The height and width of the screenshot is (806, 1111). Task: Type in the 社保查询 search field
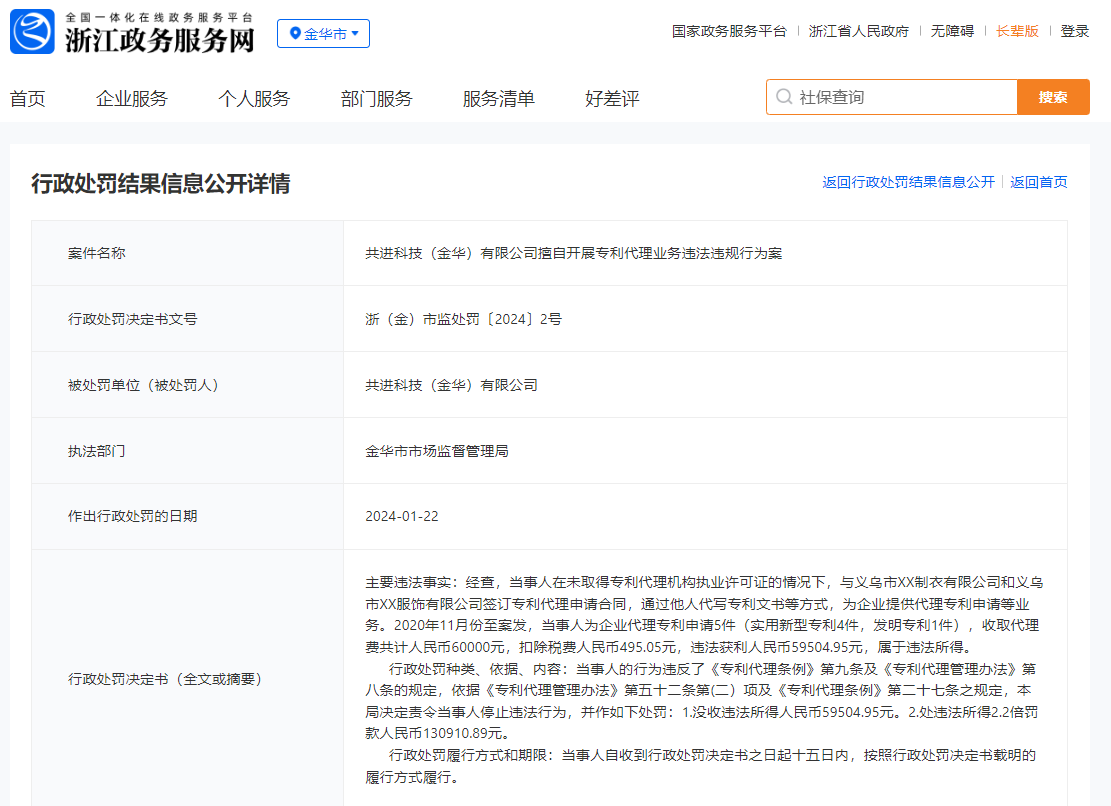[900, 97]
